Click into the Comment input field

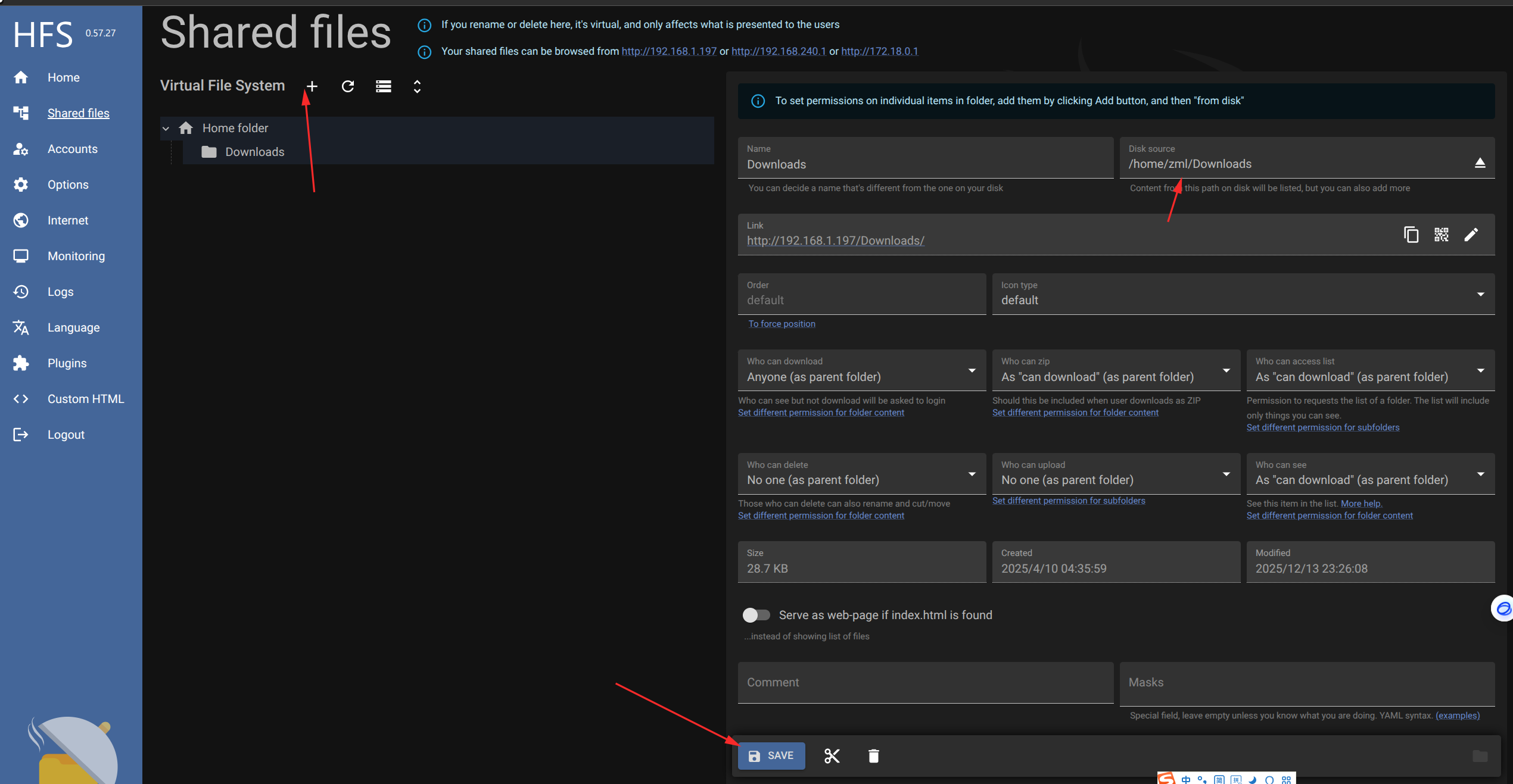[x=925, y=683]
